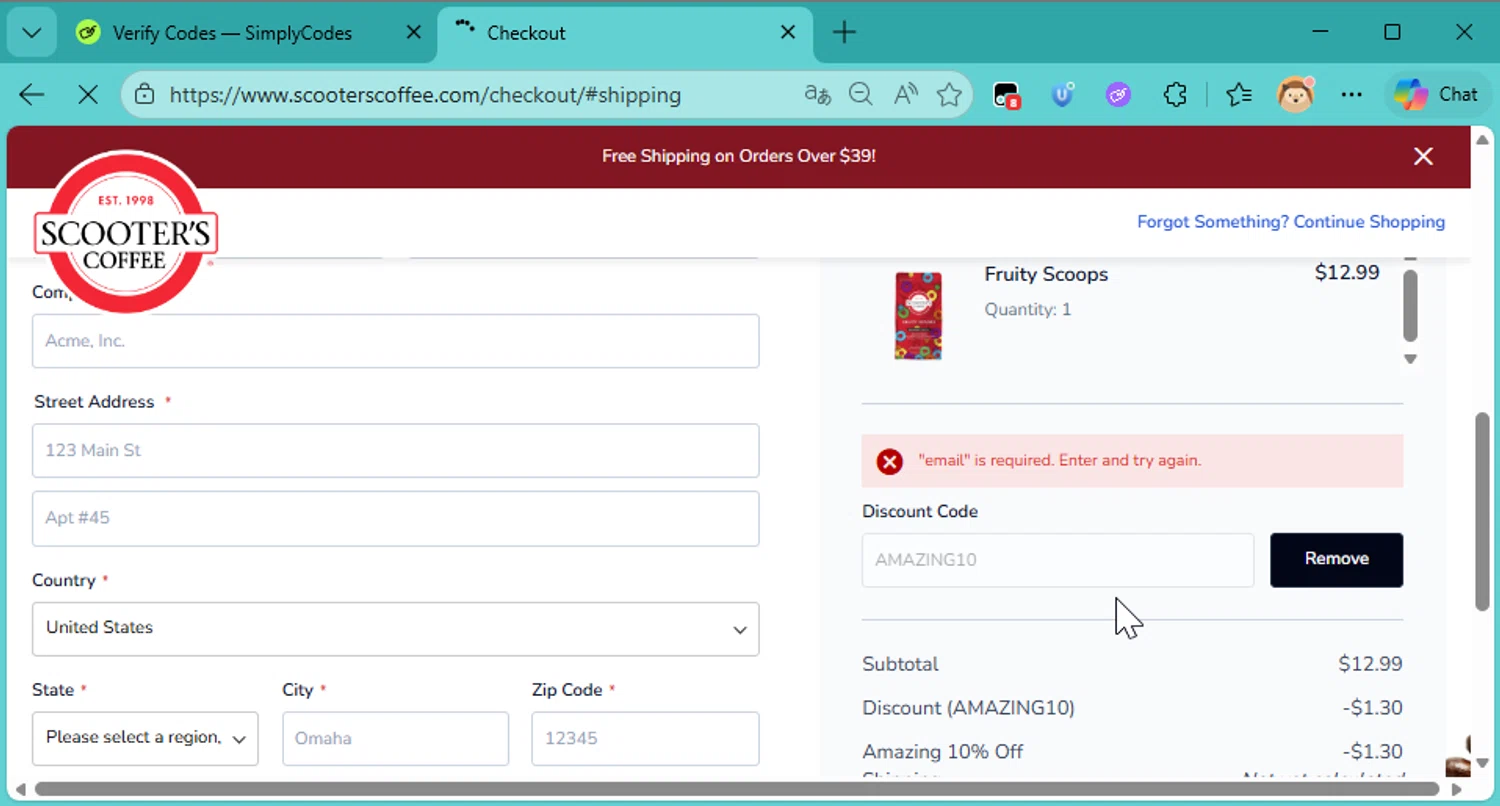
Task: Click the email is required error message
Action: coord(1060,461)
